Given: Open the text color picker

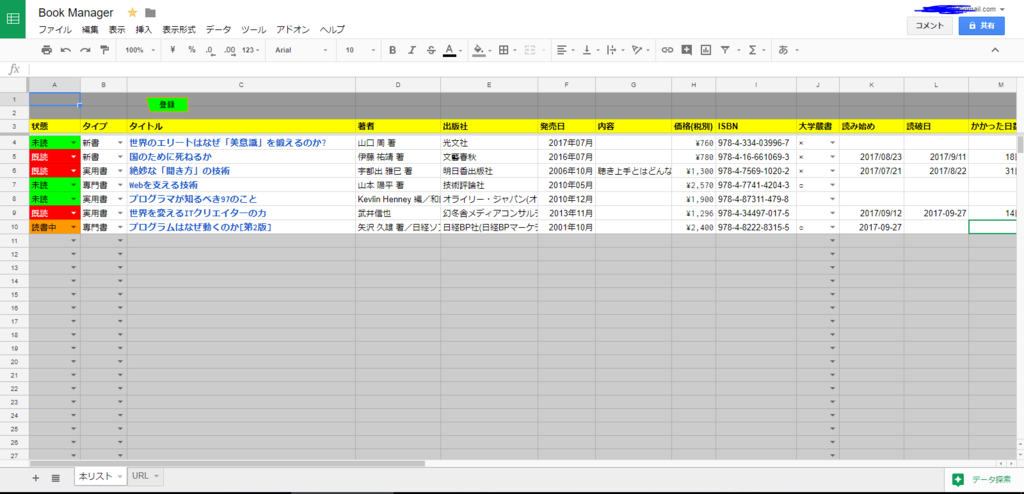Looking at the screenshot, I should (x=453, y=50).
